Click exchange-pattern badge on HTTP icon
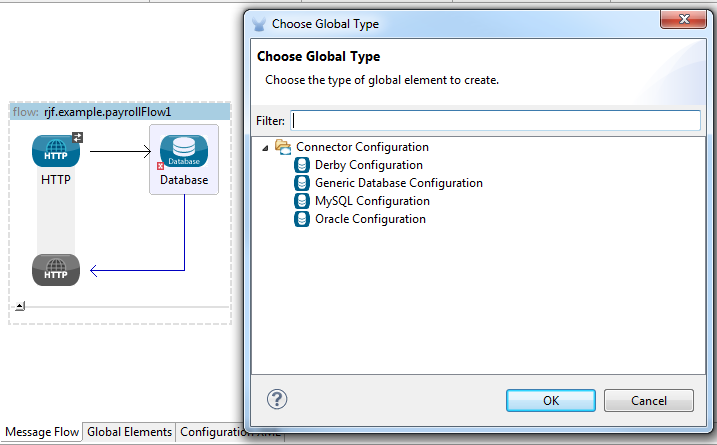Screen dimensions: 717x445 pos(77,137)
